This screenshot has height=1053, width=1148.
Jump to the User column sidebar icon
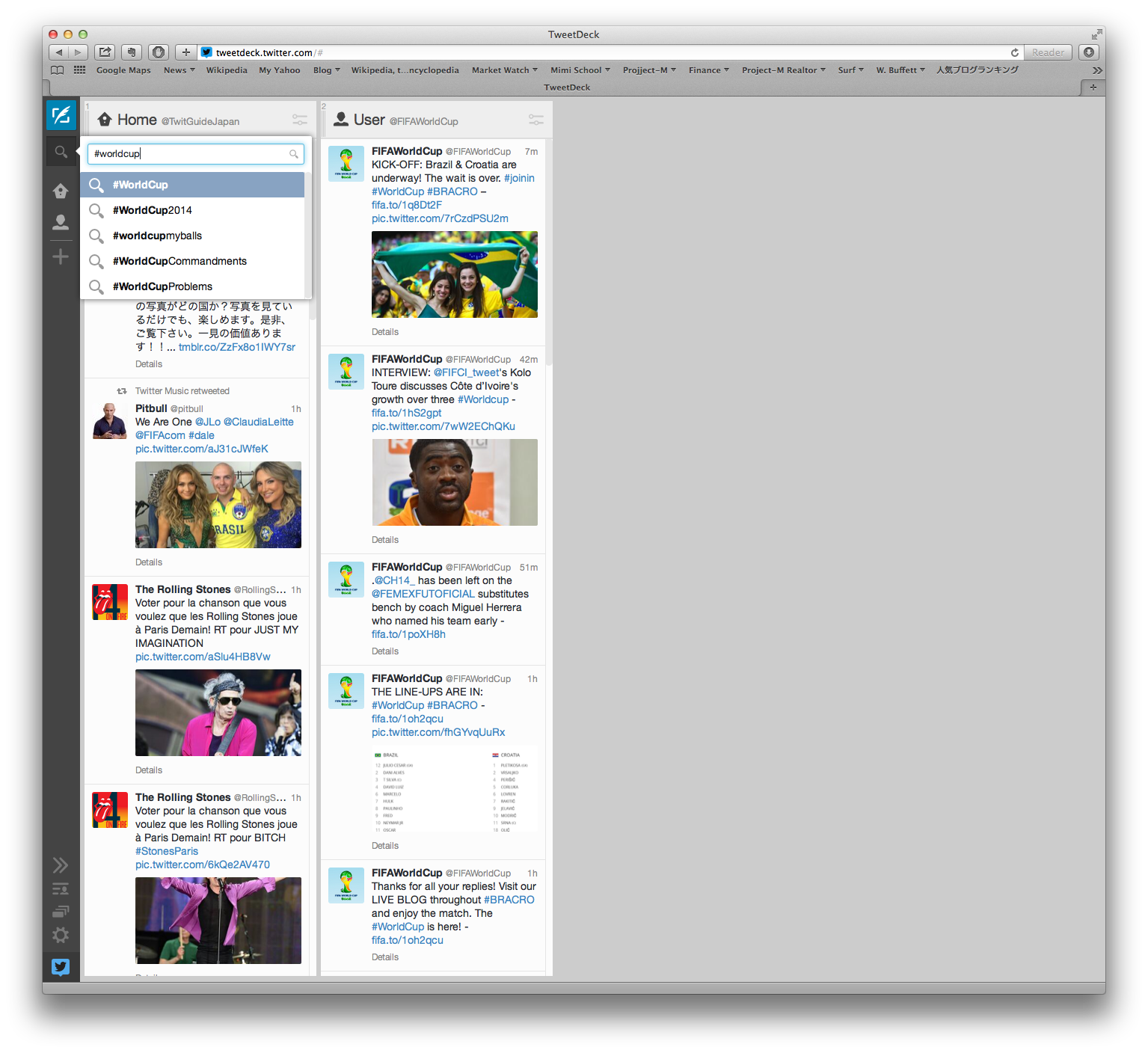61,222
